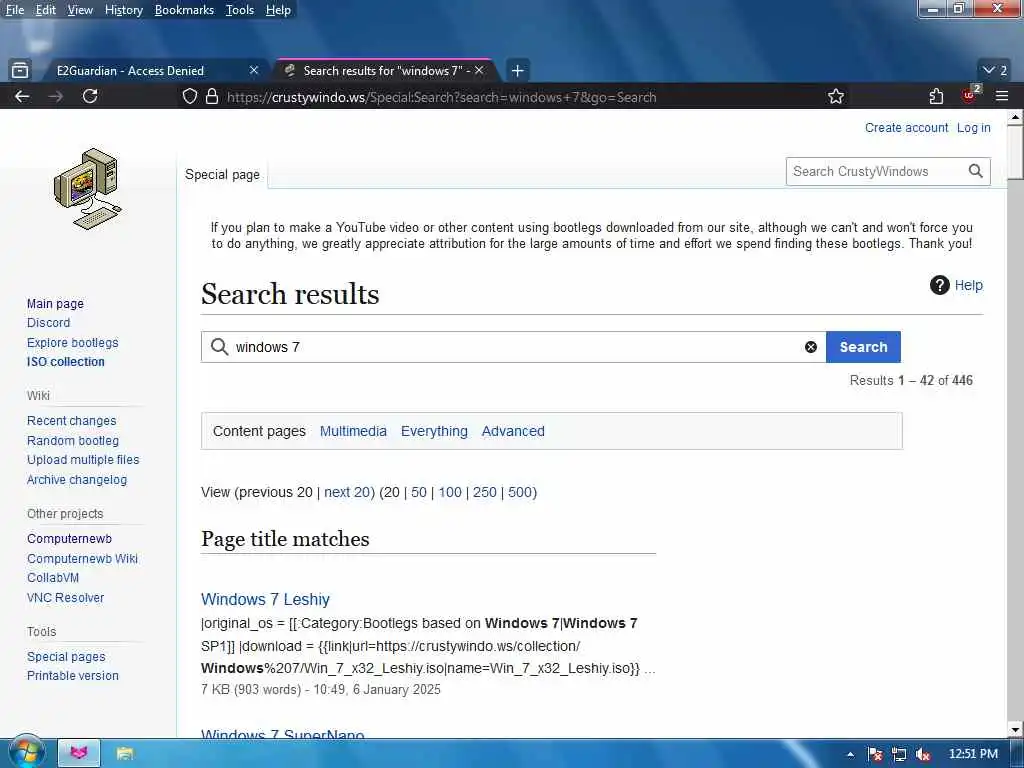The image size is (1024, 768).
Task: Go back using the browser back arrow
Action: click(x=22, y=97)
